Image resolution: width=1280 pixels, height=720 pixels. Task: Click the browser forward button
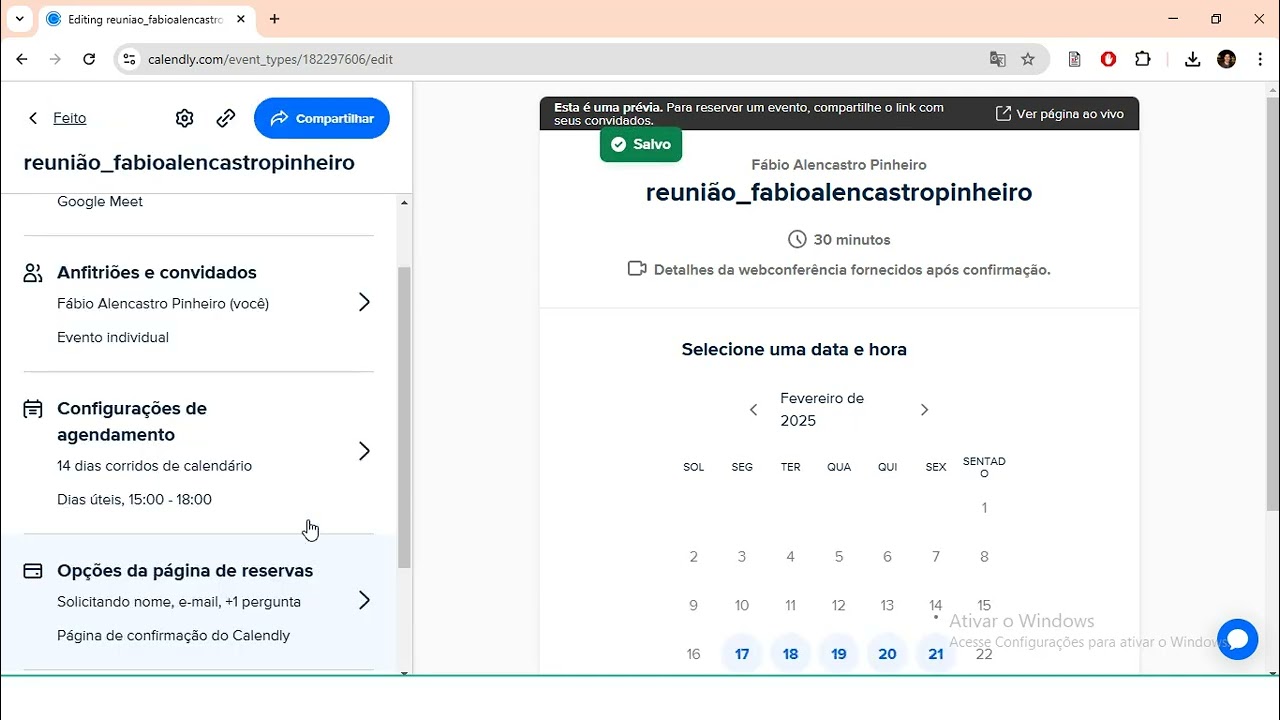click(x=55, y=59)
